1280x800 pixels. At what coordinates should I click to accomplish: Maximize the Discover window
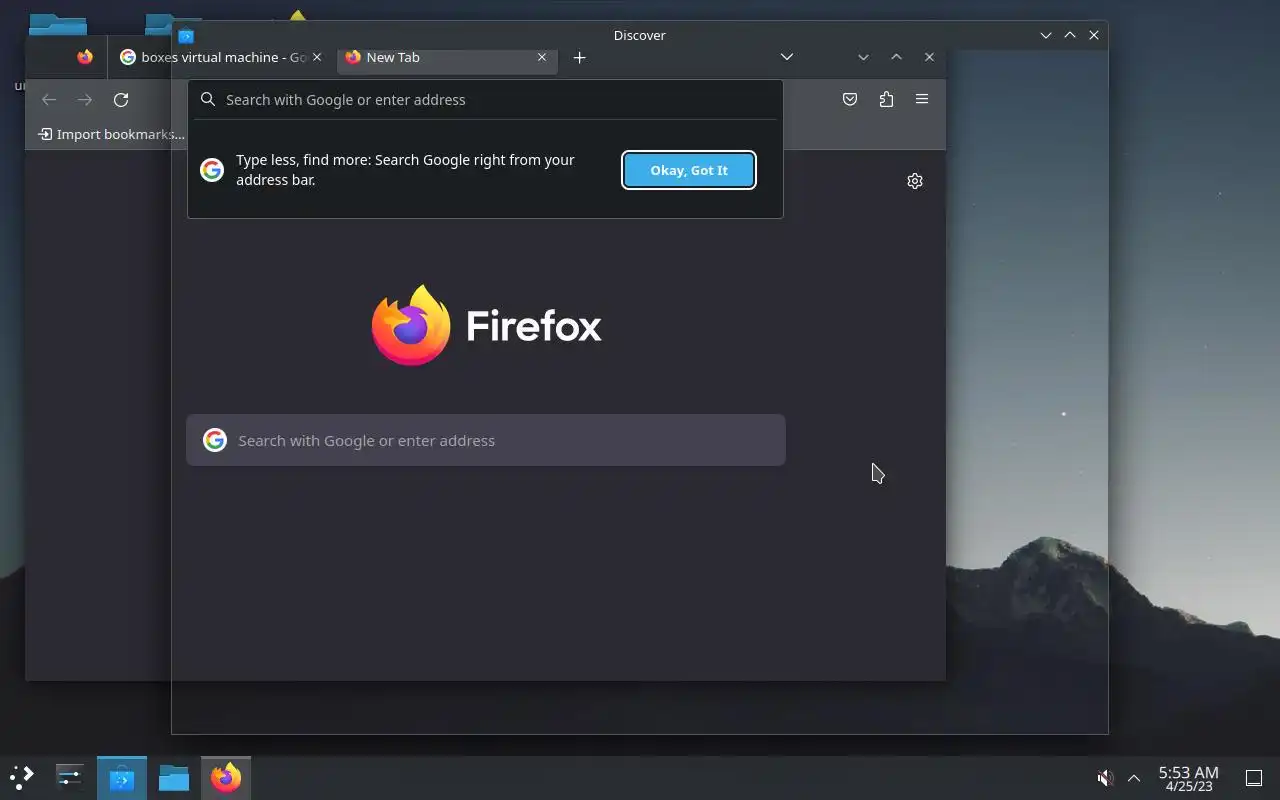coord(1070,35)
